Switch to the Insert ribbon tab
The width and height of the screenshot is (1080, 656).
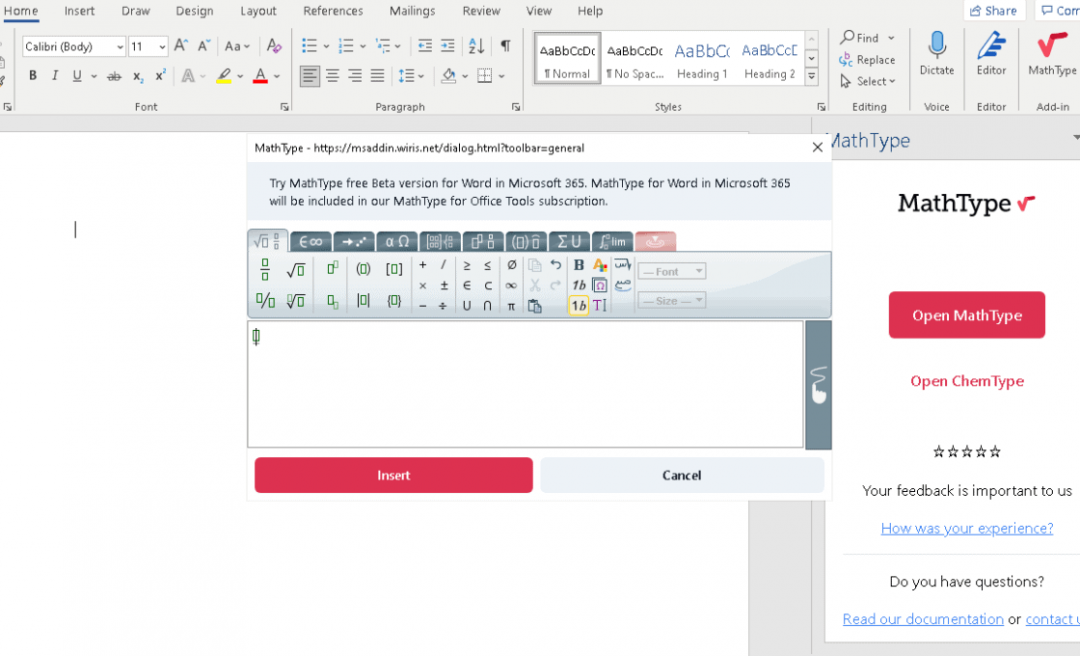click(79, 11)
